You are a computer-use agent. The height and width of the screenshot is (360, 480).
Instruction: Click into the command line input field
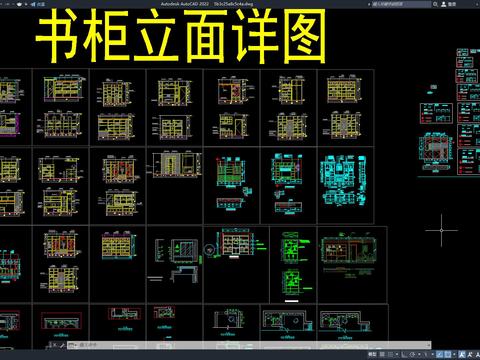253,345
